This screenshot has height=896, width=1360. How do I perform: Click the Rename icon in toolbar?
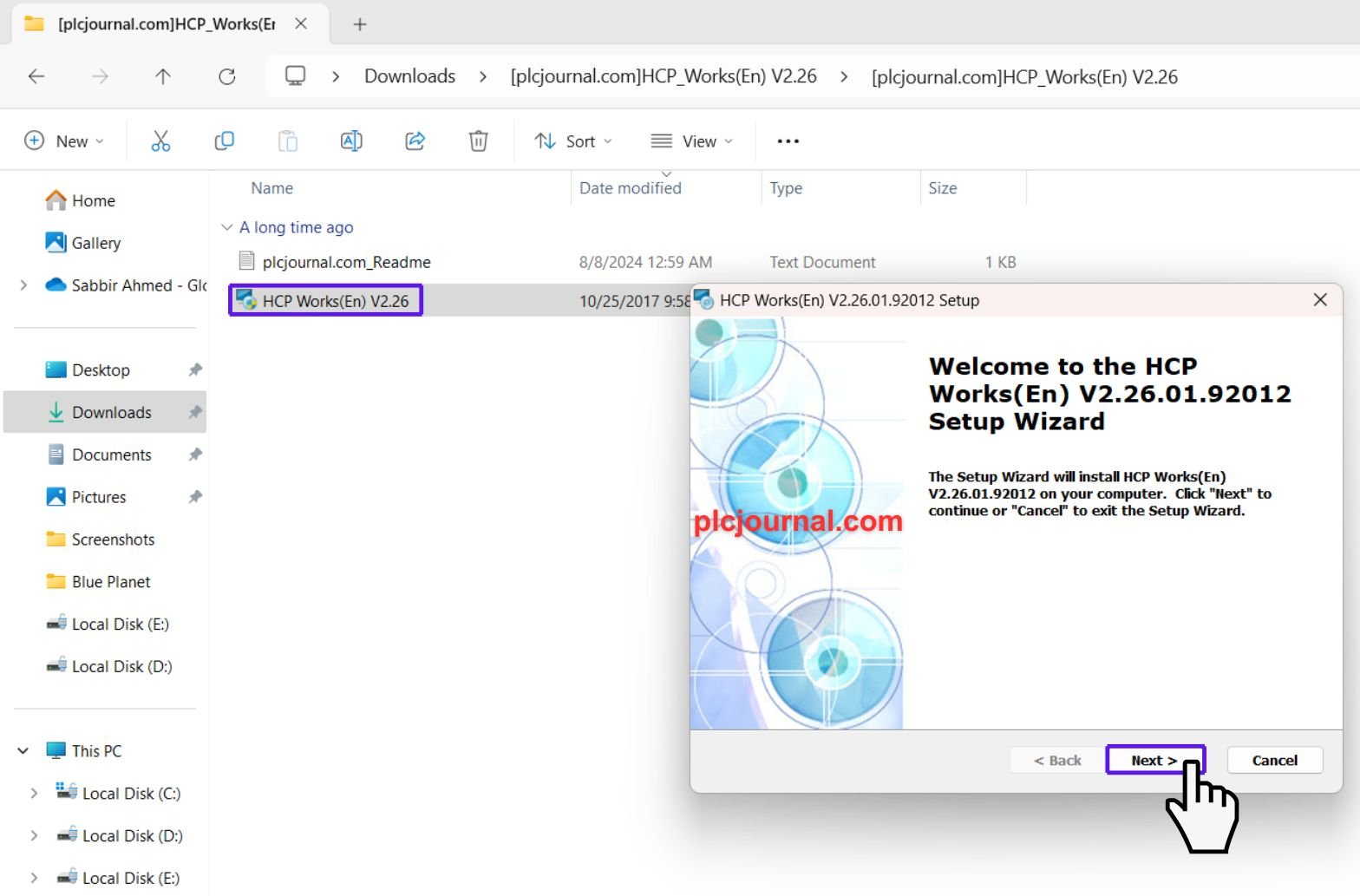pyautogui.click(x=351, y=141)
